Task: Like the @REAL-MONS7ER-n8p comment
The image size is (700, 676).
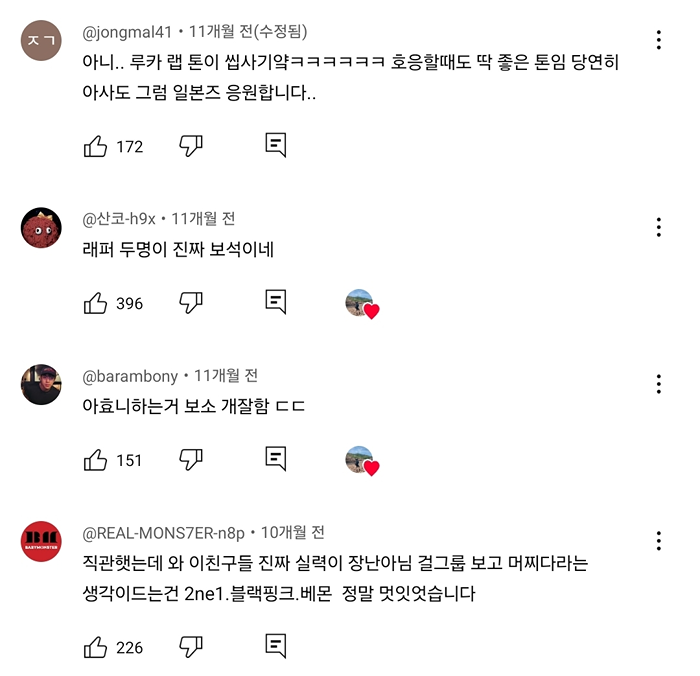Action: click(x=96, y=647)
